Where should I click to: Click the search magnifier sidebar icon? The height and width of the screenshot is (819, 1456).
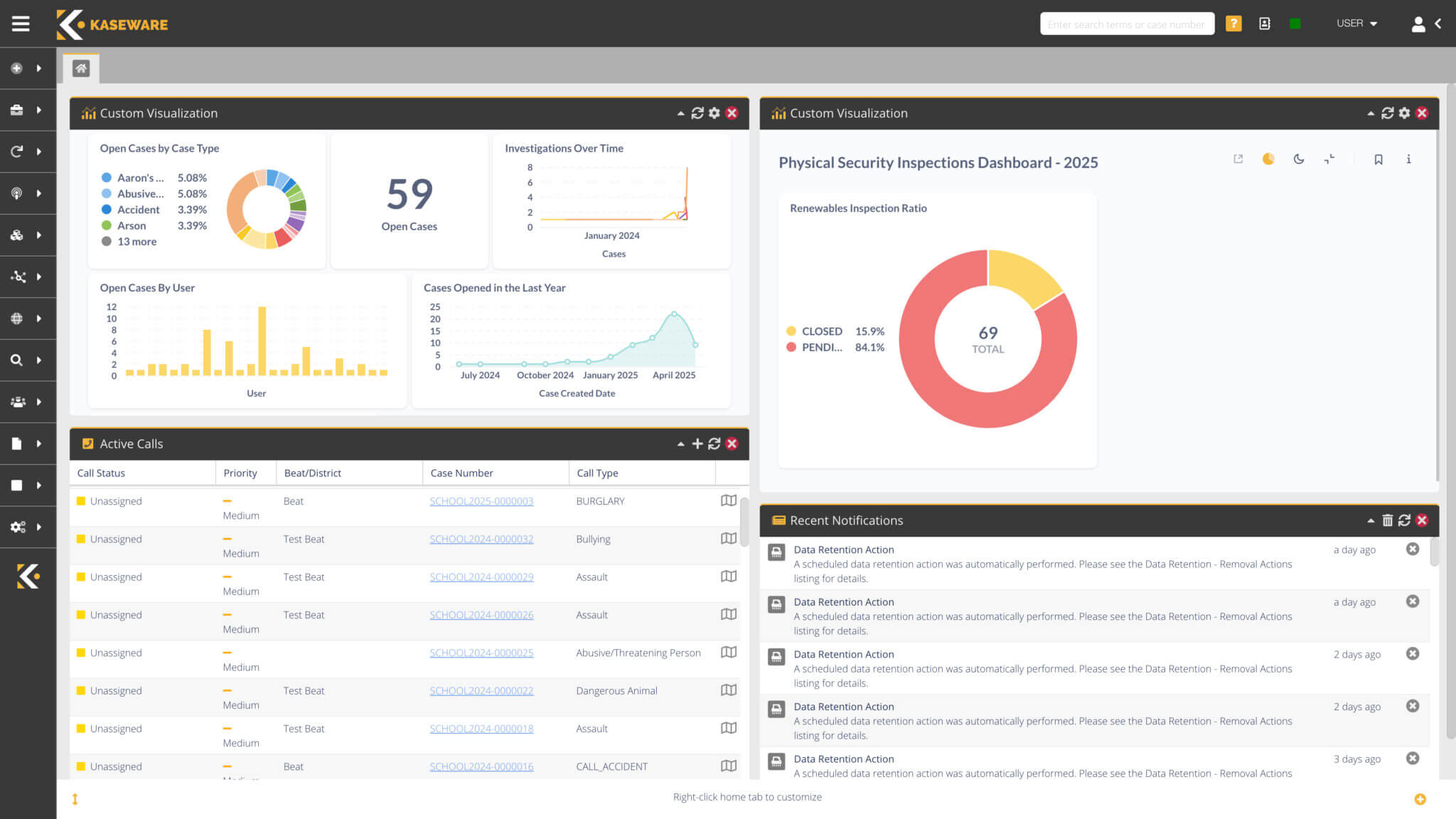click(17, 360)
